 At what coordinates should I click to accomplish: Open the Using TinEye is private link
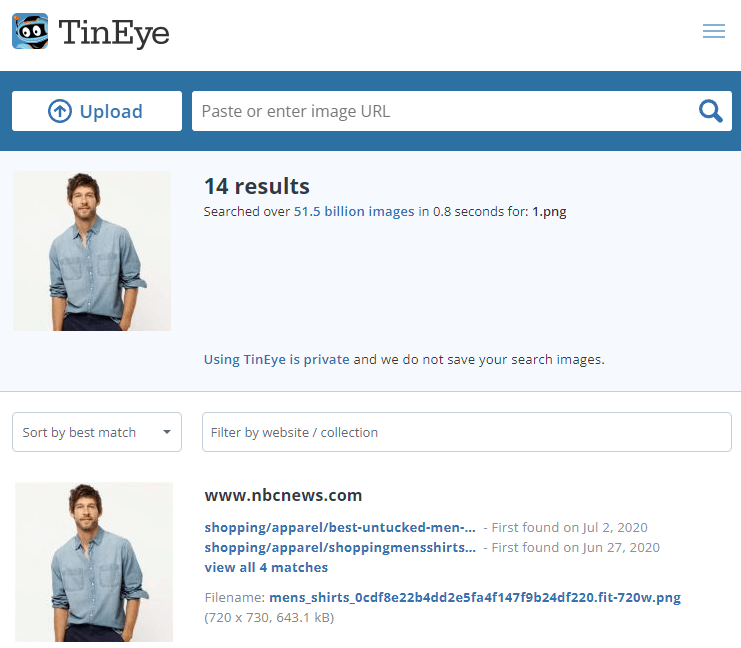(x=276, y=359)
